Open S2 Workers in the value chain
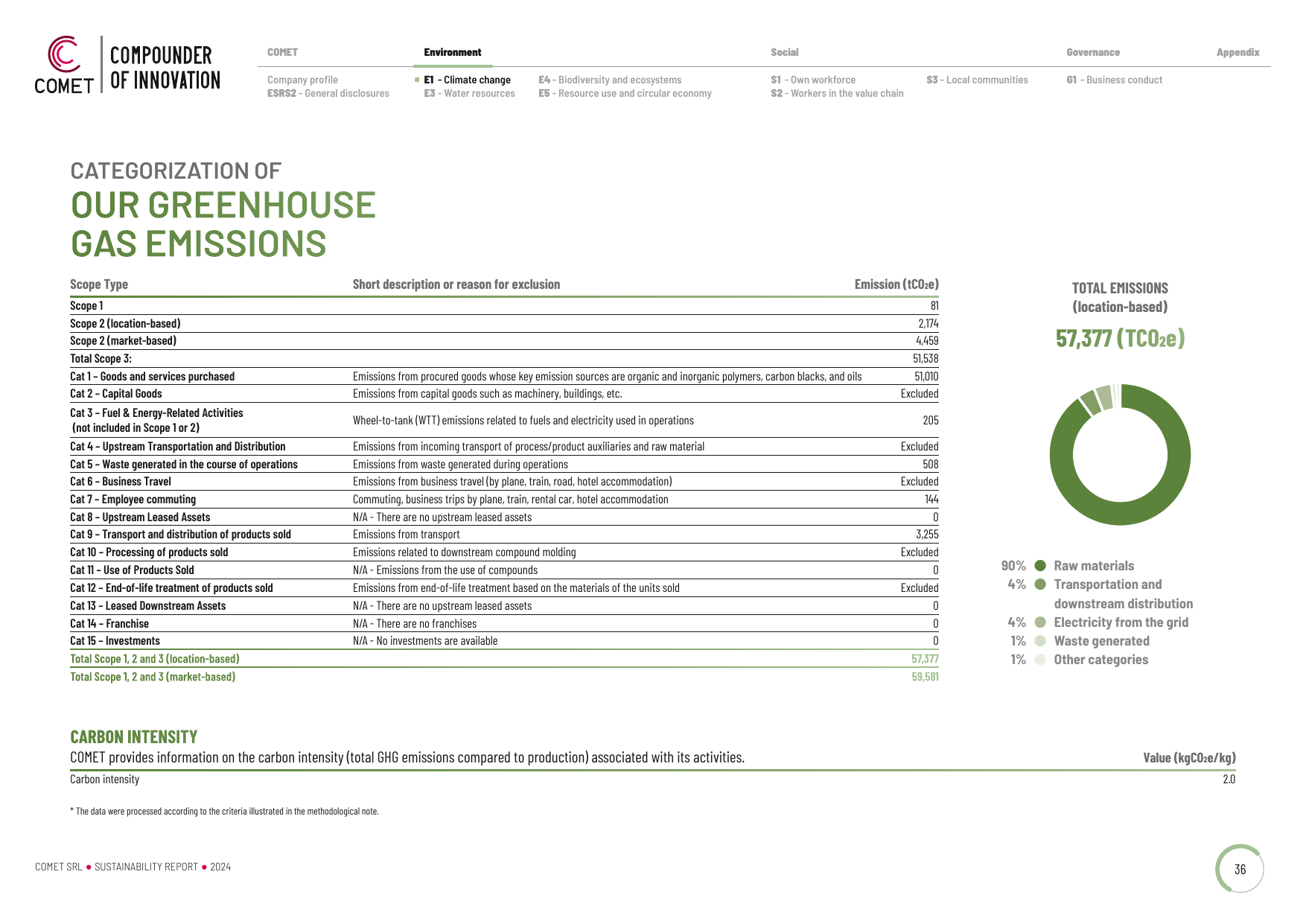 click(837, 93)
